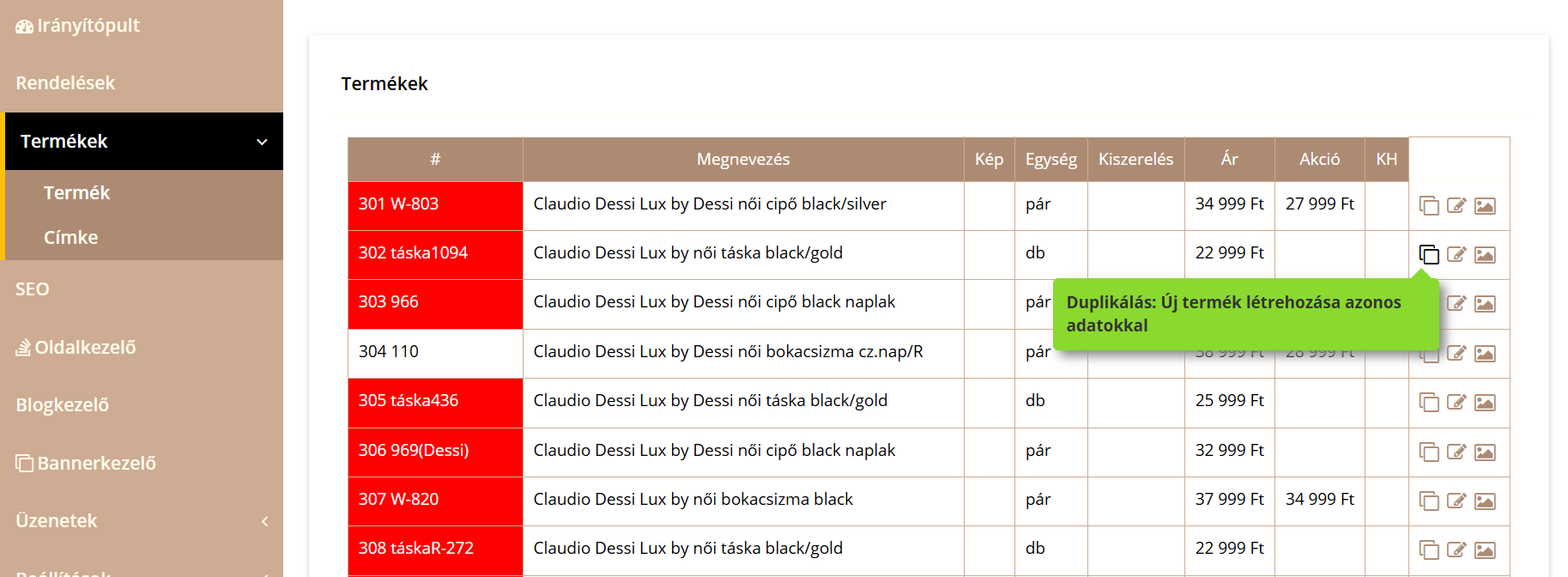The width and height of the screenshot is (1568, 577).
Task: Duplicate product 305 táska436
Action: point(1428,402)
